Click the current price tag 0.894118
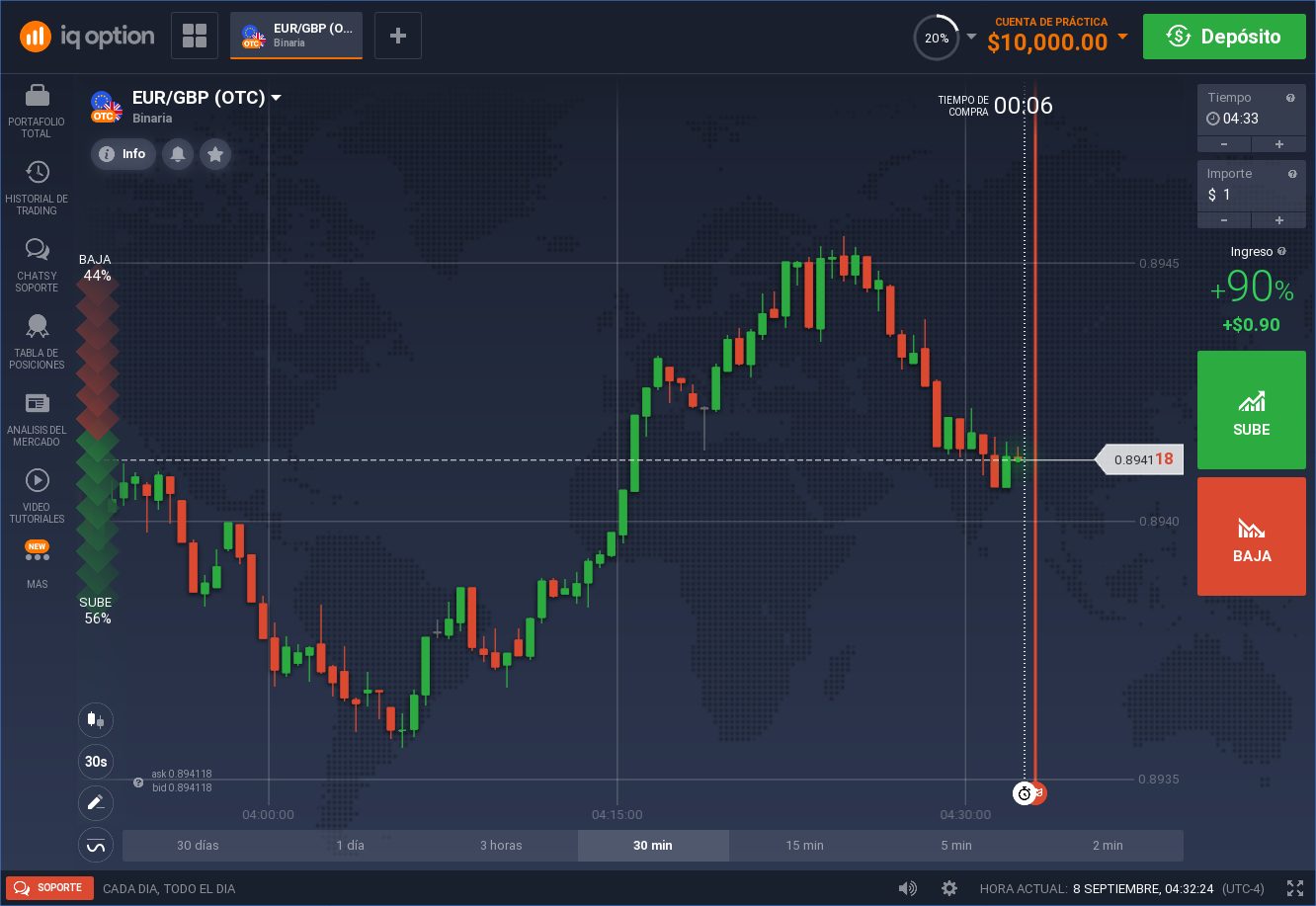The image size is (1316, 906). [x=1139, y=459]
